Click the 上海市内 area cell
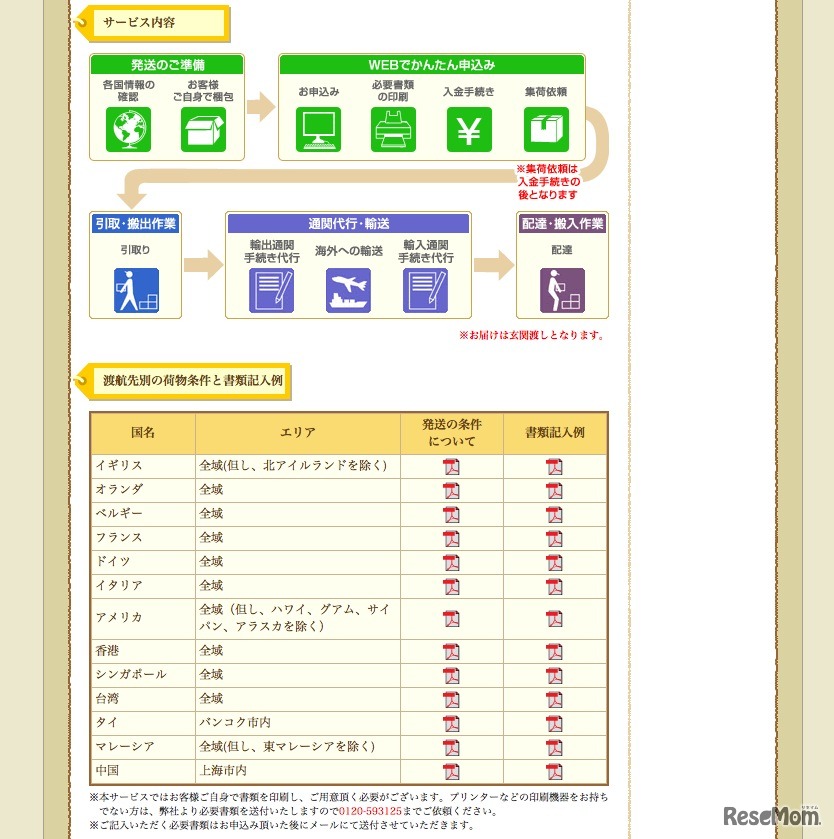 pyautogui.click(x=298, y=771)
